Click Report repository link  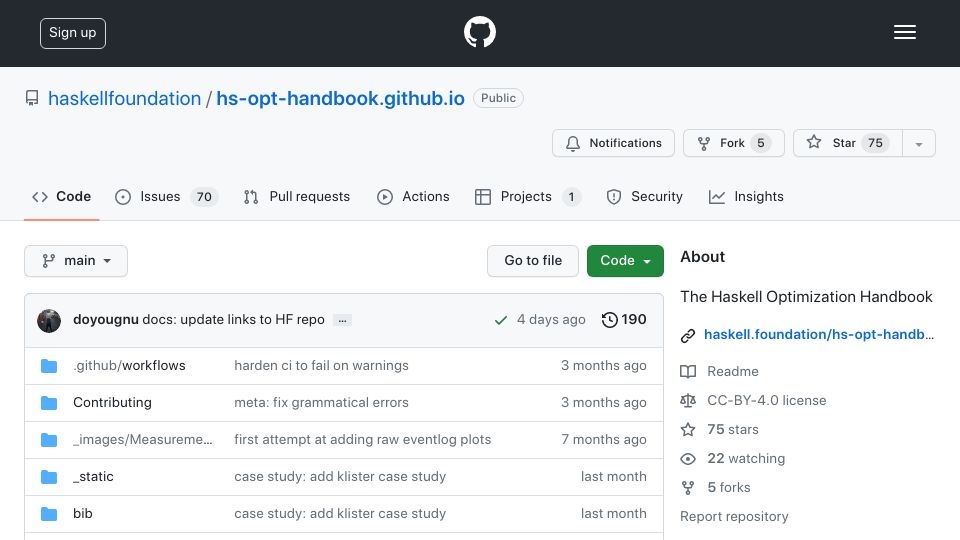(x=734, y=517)
